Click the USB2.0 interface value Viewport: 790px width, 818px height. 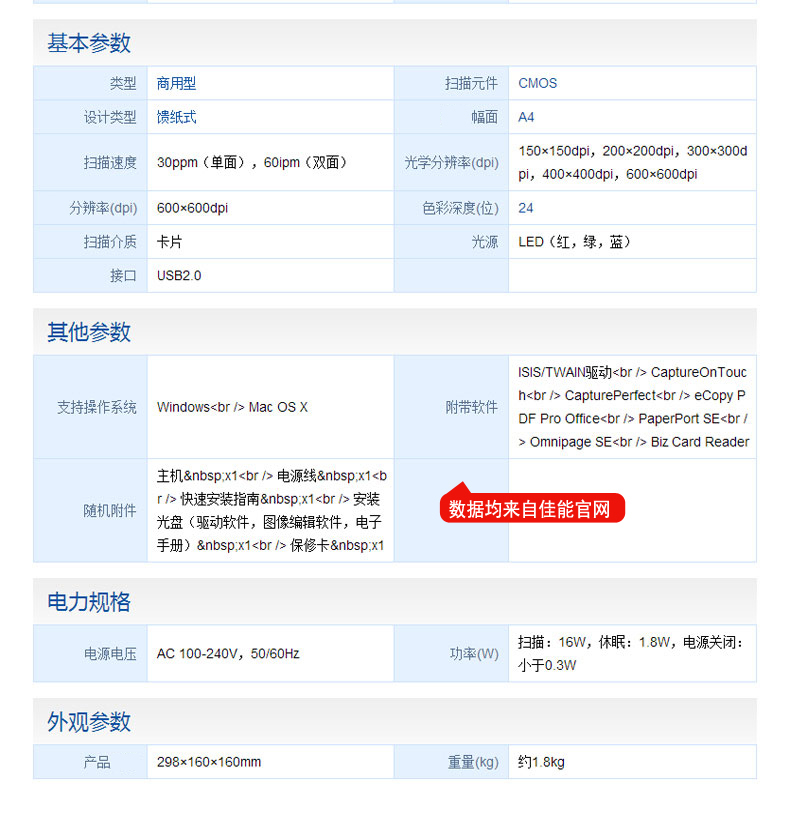coord(179,275)
